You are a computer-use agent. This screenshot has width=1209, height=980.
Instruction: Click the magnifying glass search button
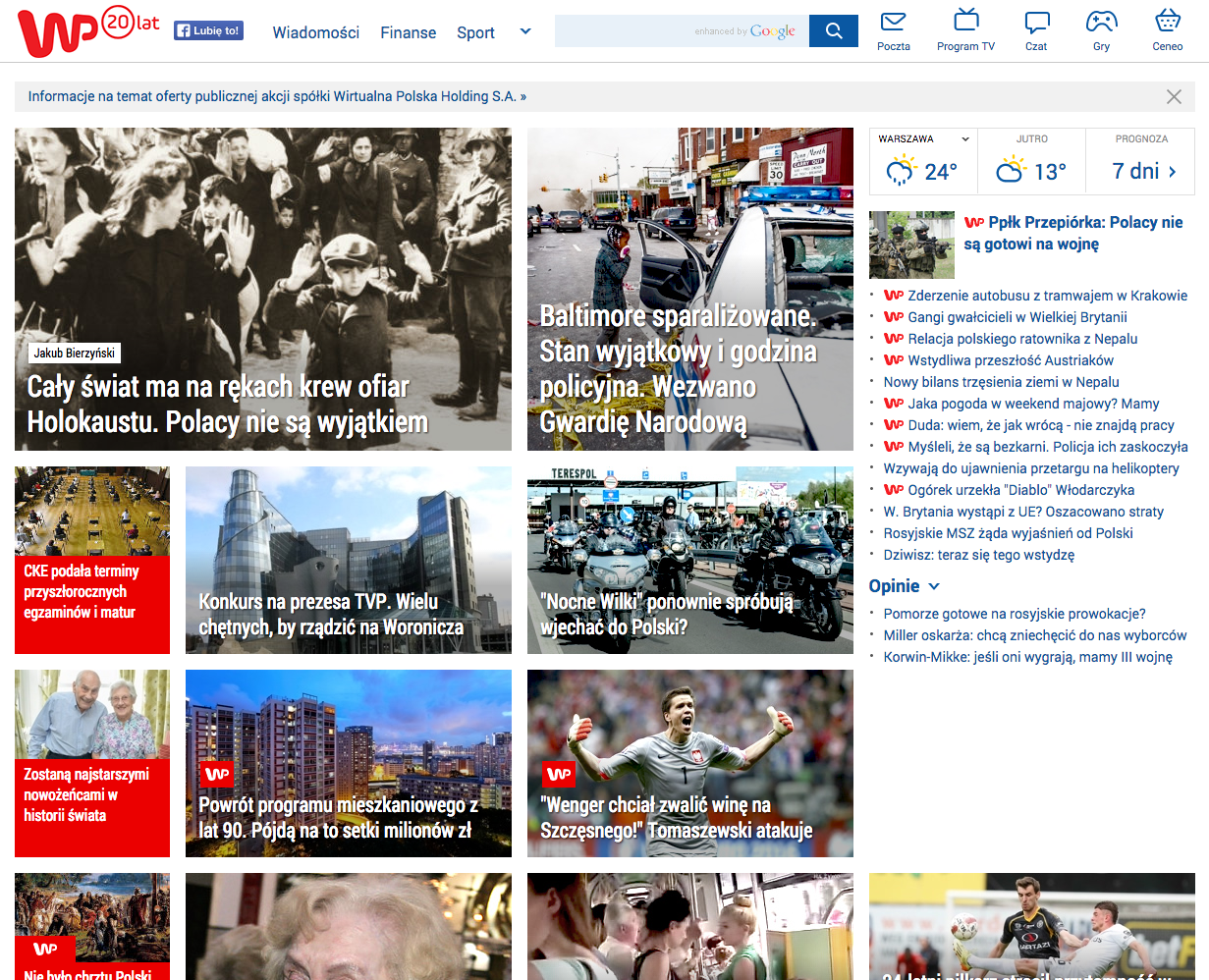834,31
